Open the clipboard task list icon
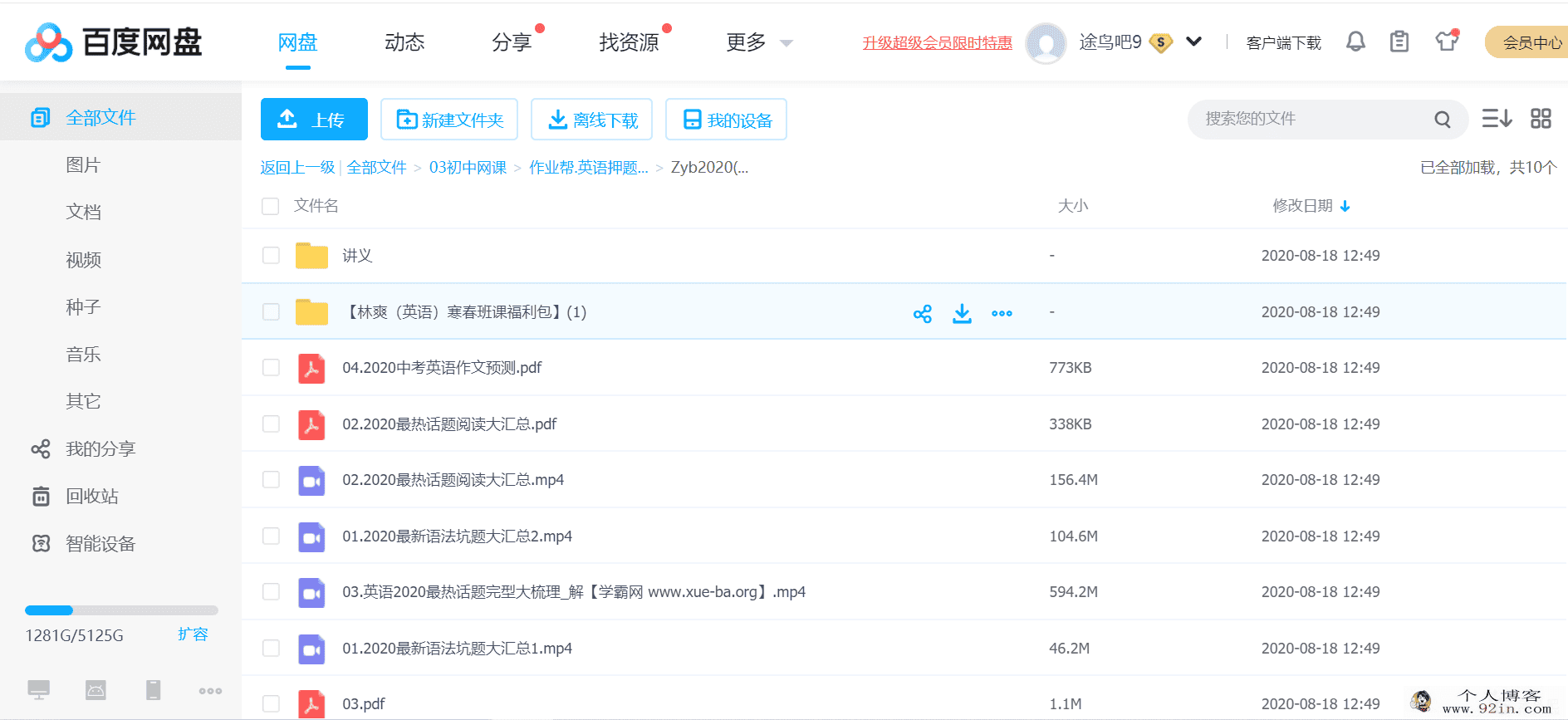This screenshot has height=720, width=1568. pyautogui.click(x=1399, y=42)
